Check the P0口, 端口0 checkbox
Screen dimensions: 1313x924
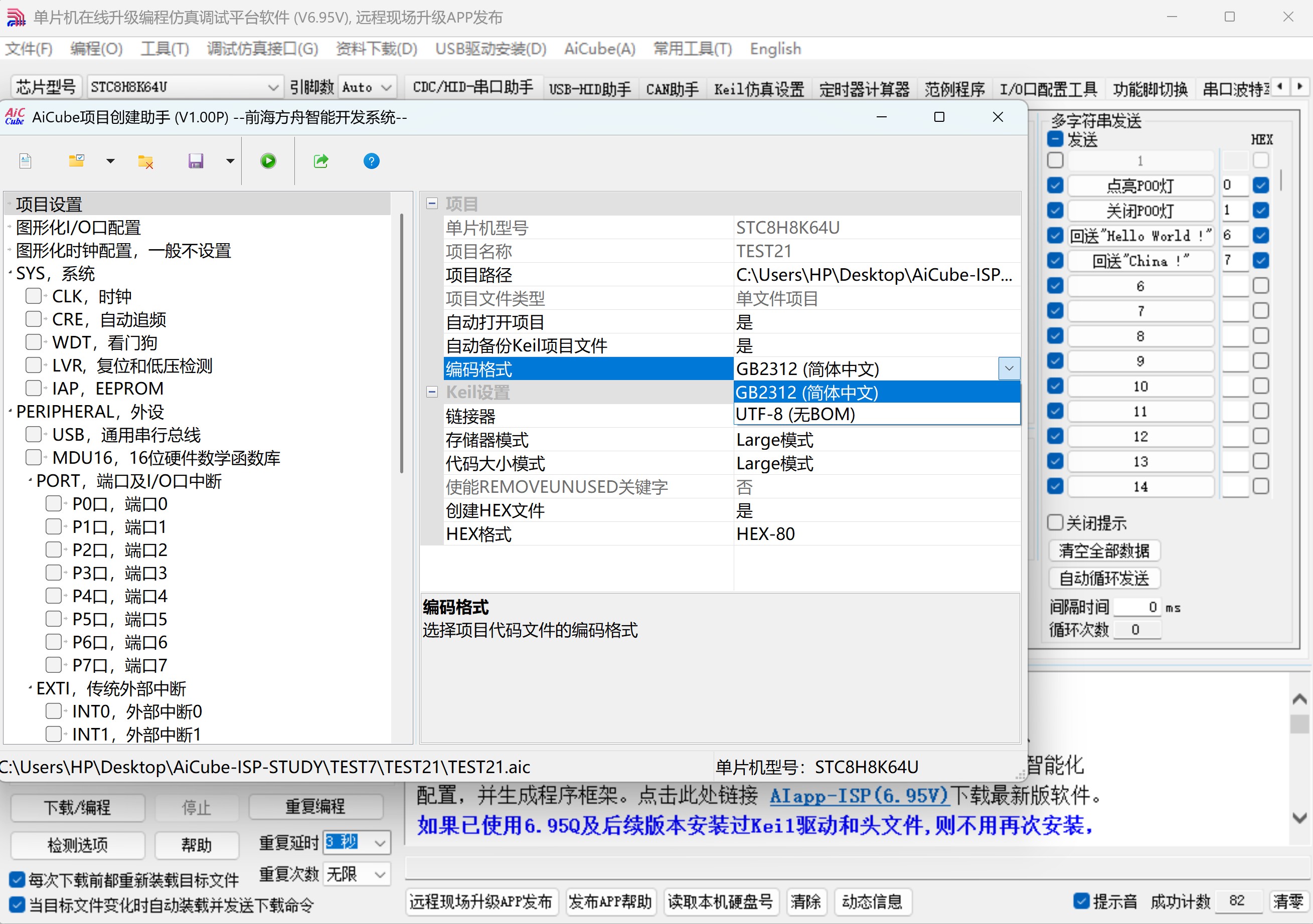pos(54,504)
